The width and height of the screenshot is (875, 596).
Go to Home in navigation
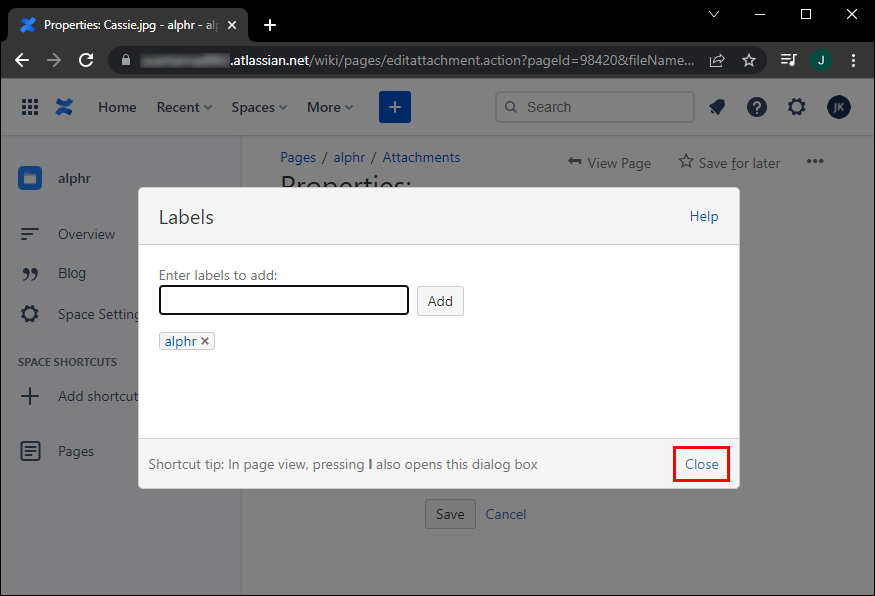click(x=117, y=107)
